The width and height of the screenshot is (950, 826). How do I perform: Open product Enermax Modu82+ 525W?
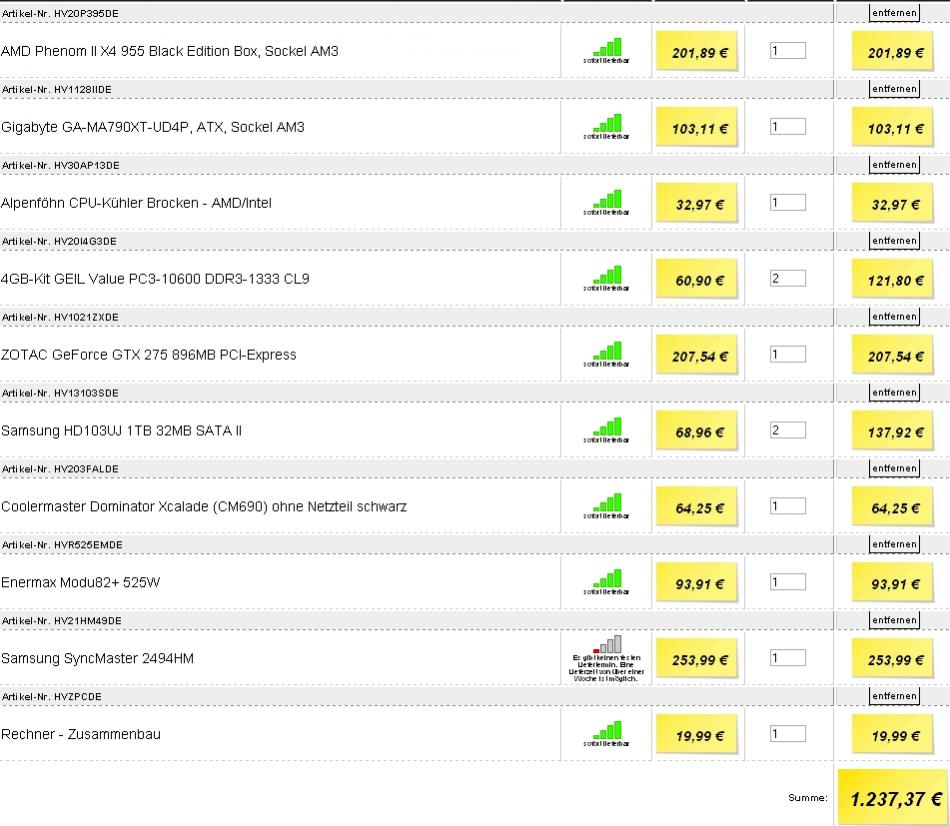click(x=81, y=582)
